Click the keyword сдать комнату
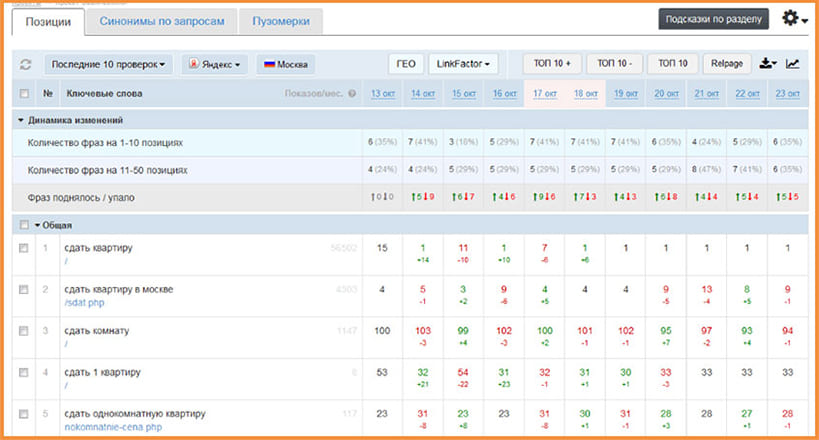This screenshot has width=819, height=440. [97, 331]
